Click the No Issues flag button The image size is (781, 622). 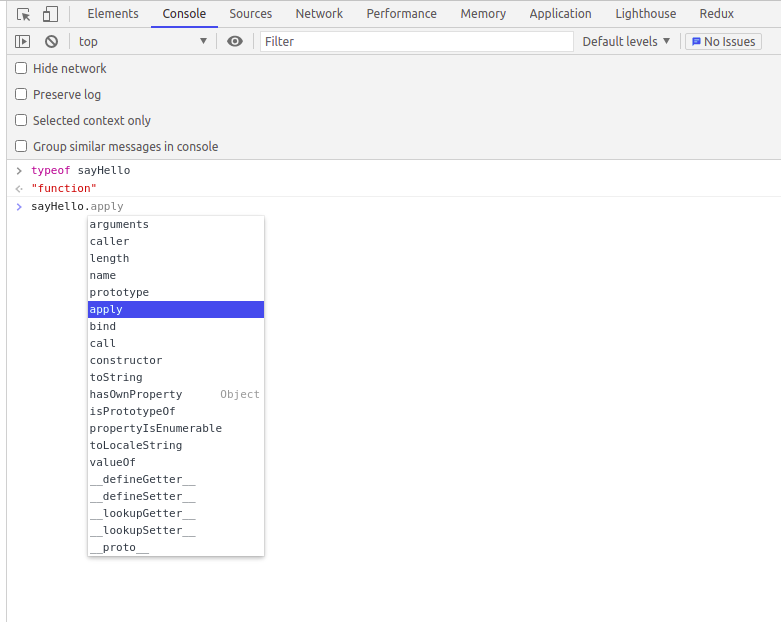[x=723, y=41]
